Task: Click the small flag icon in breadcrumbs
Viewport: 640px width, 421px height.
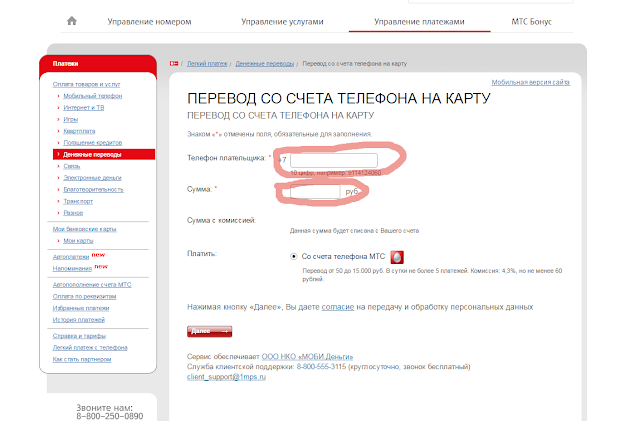Action: pyautogui.click(x=174, y=63)
